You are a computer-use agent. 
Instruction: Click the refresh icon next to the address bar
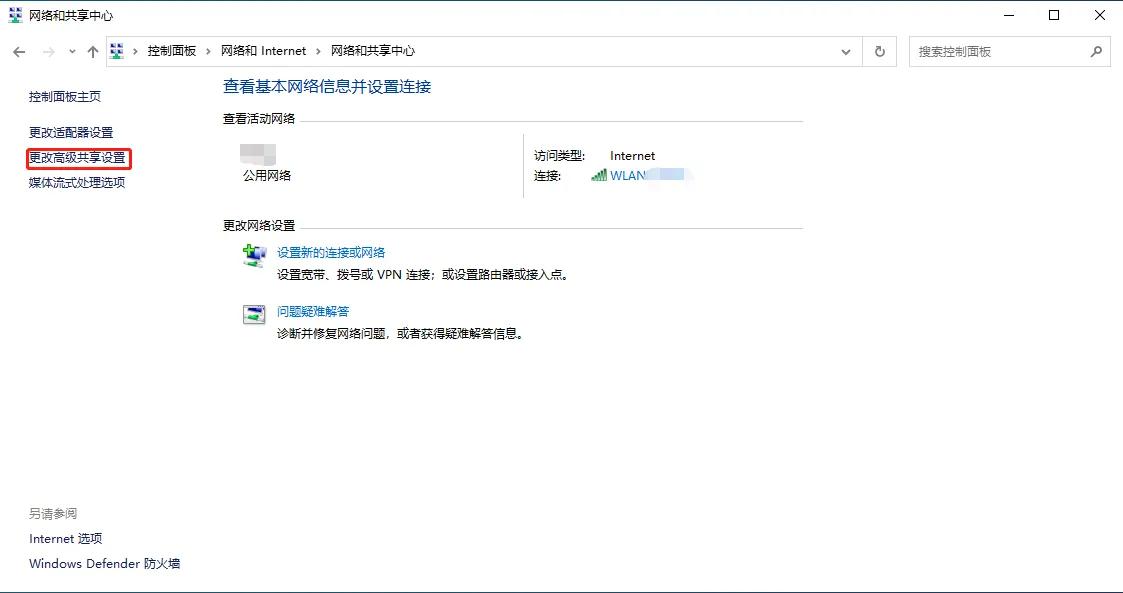coord(879,51)
